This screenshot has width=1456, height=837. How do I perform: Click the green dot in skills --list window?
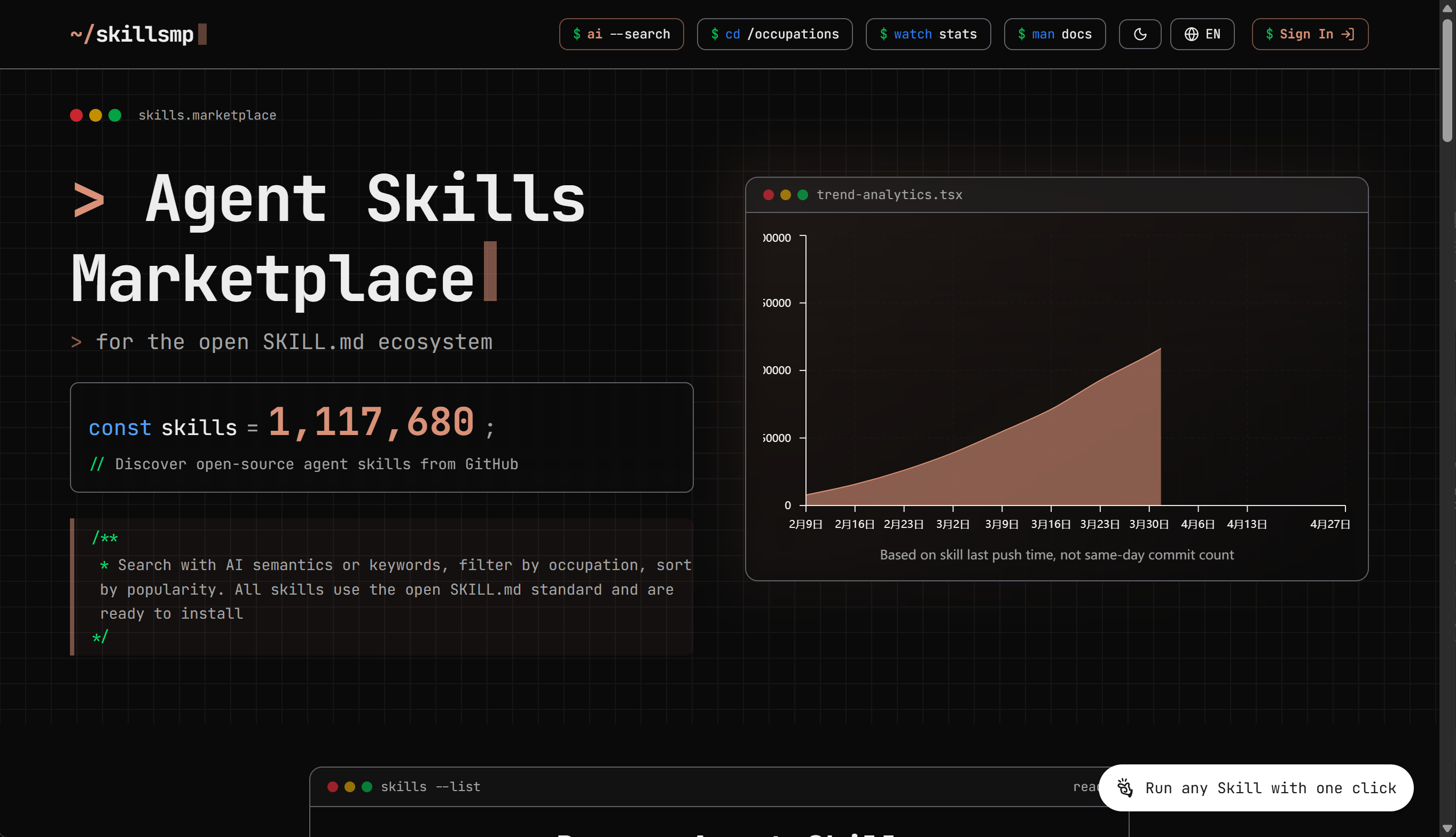pyautogui.click(x=367, y=786)
